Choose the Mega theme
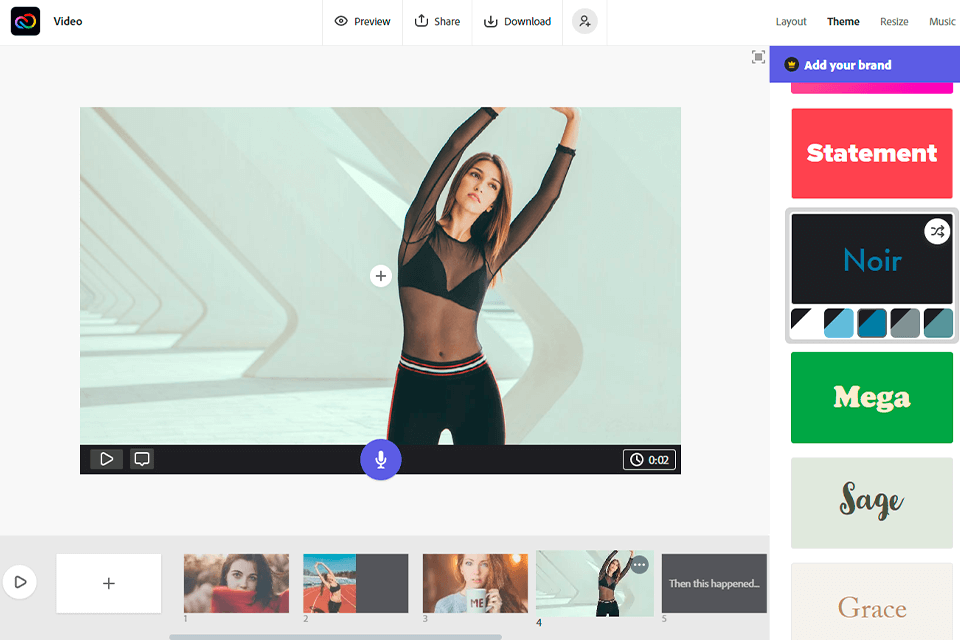 (x=871, y=397)
